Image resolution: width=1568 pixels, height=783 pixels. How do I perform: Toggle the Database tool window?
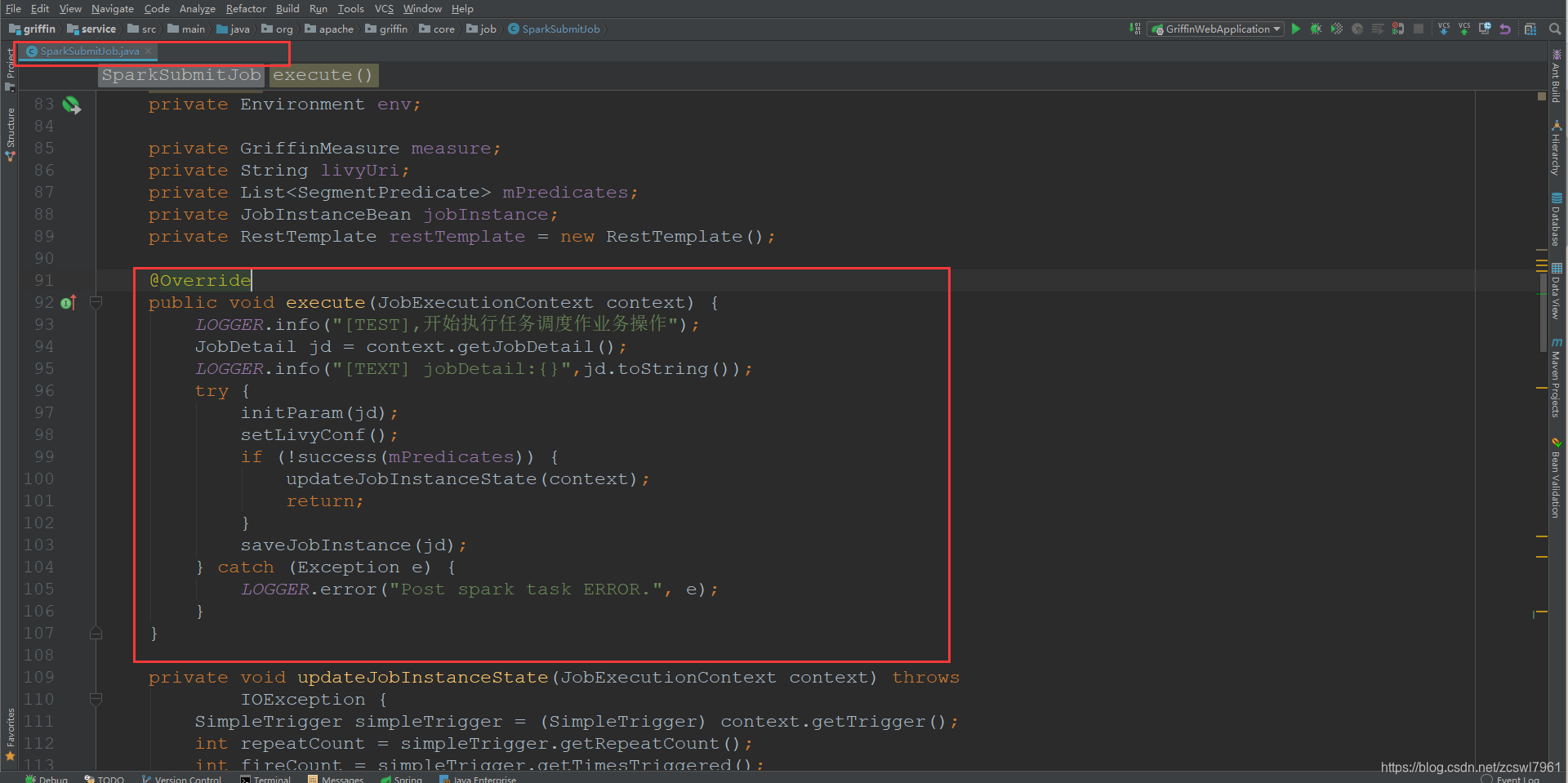[x=1557, y=220]
